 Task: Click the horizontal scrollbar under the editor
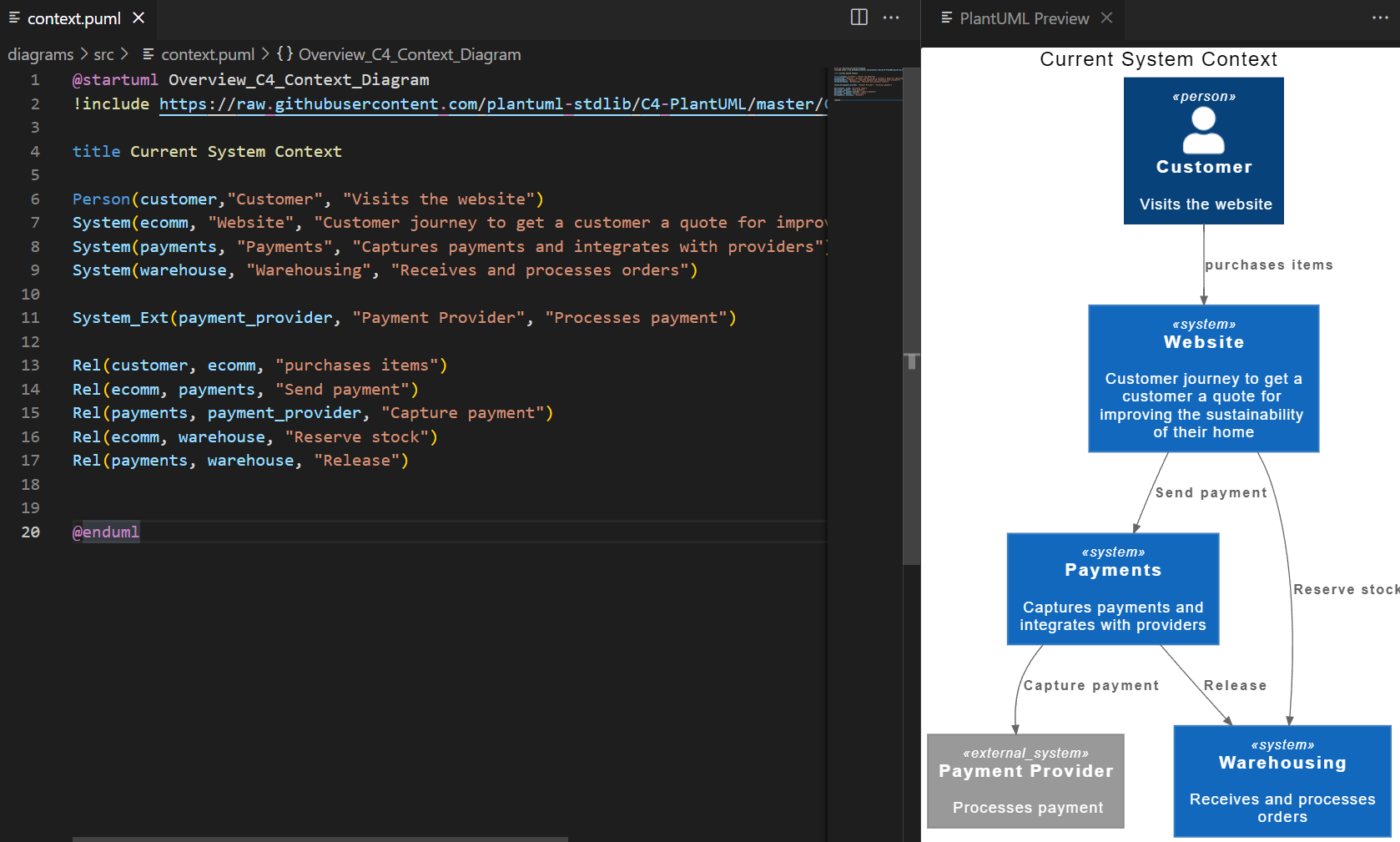pyautogui.click(x=320, y=839)
